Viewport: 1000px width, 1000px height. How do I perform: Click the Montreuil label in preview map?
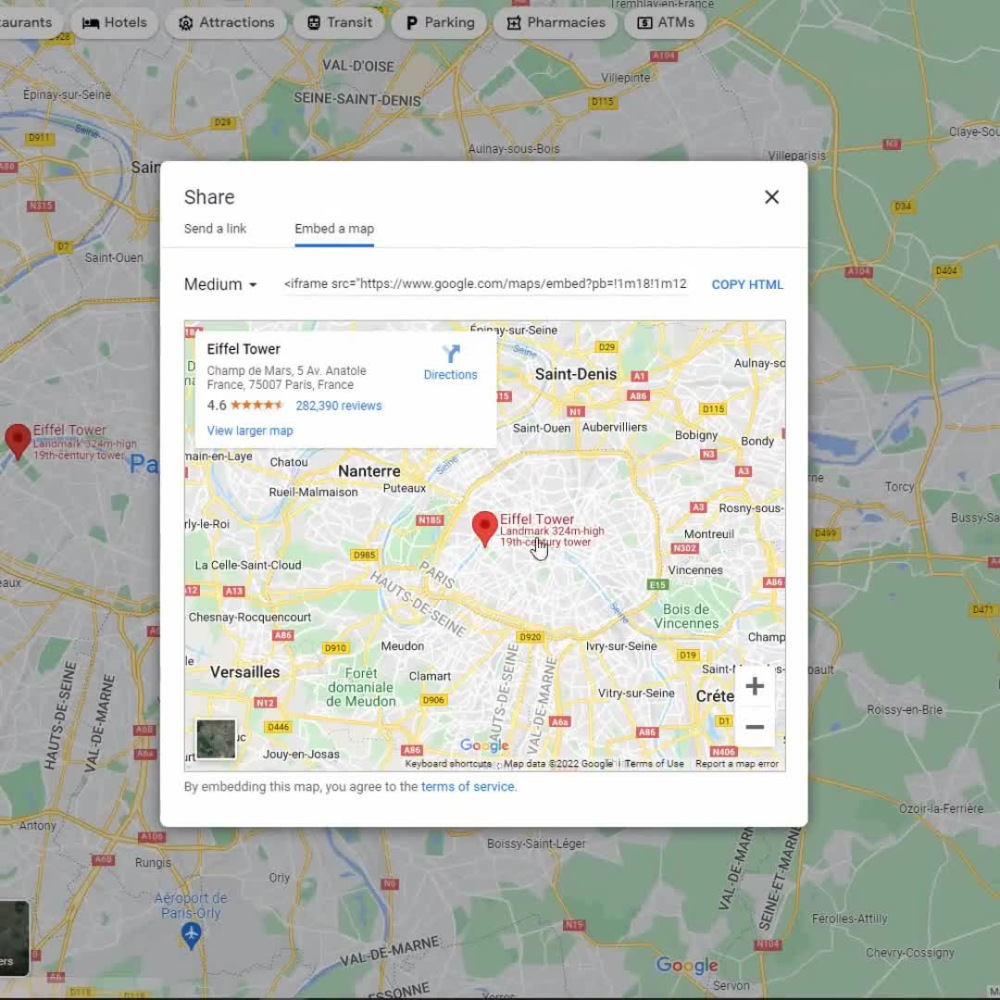coord(709,534)
